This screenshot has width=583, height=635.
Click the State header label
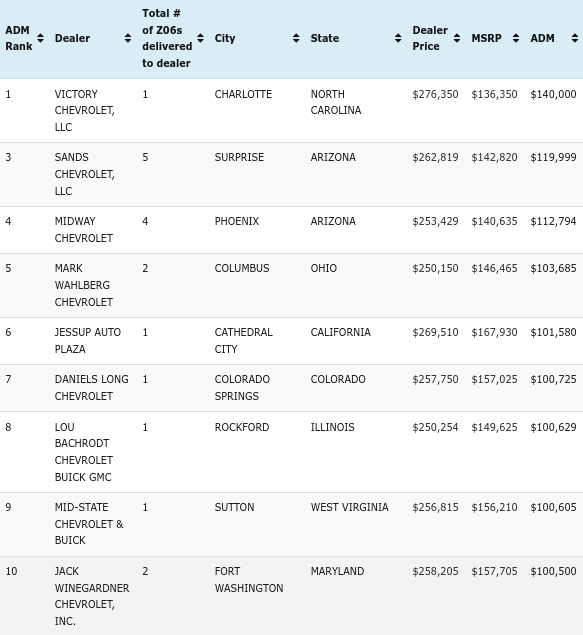(325, 38)
